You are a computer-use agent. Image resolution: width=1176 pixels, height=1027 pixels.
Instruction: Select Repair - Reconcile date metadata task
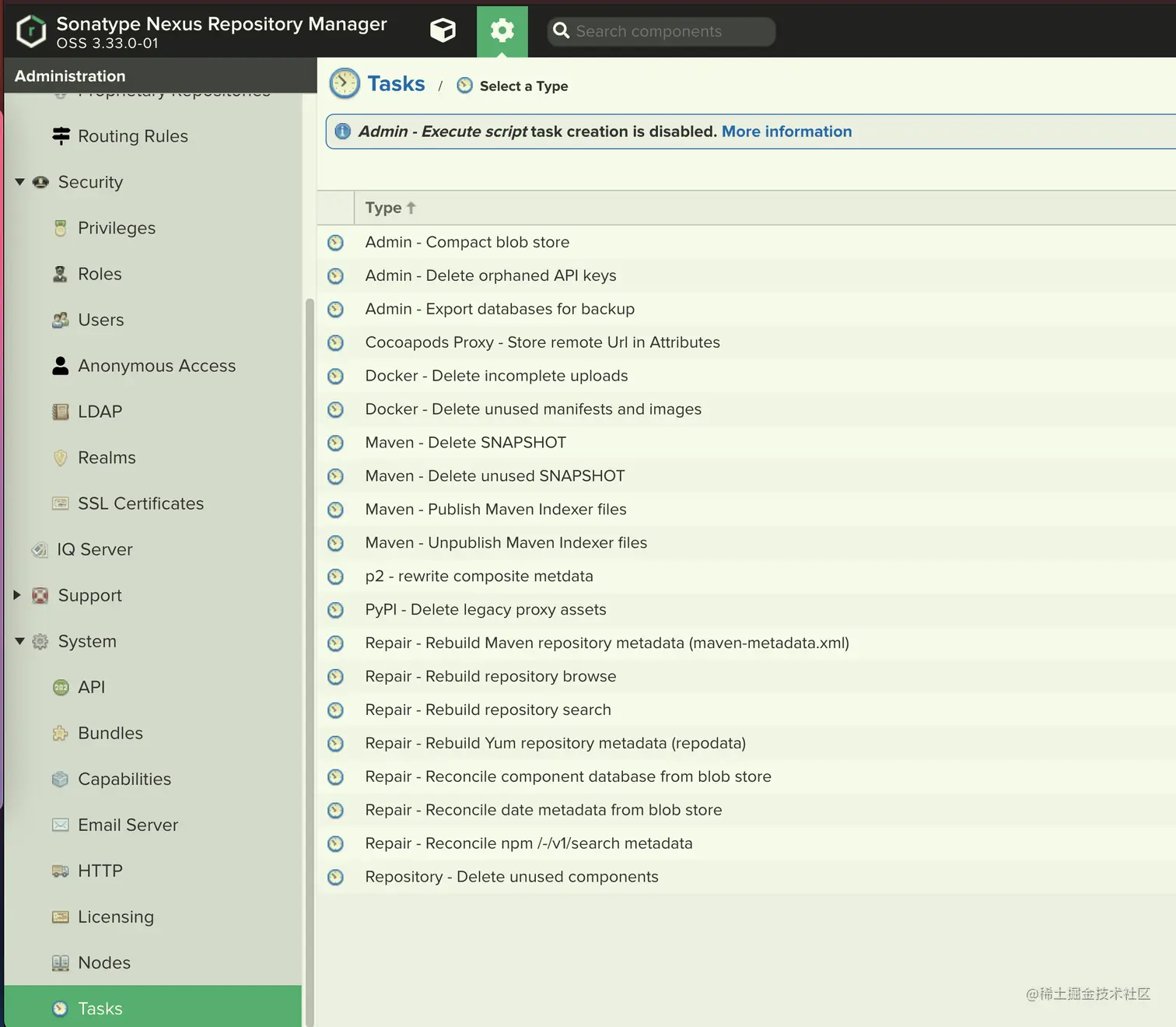[x=747, y=811]
